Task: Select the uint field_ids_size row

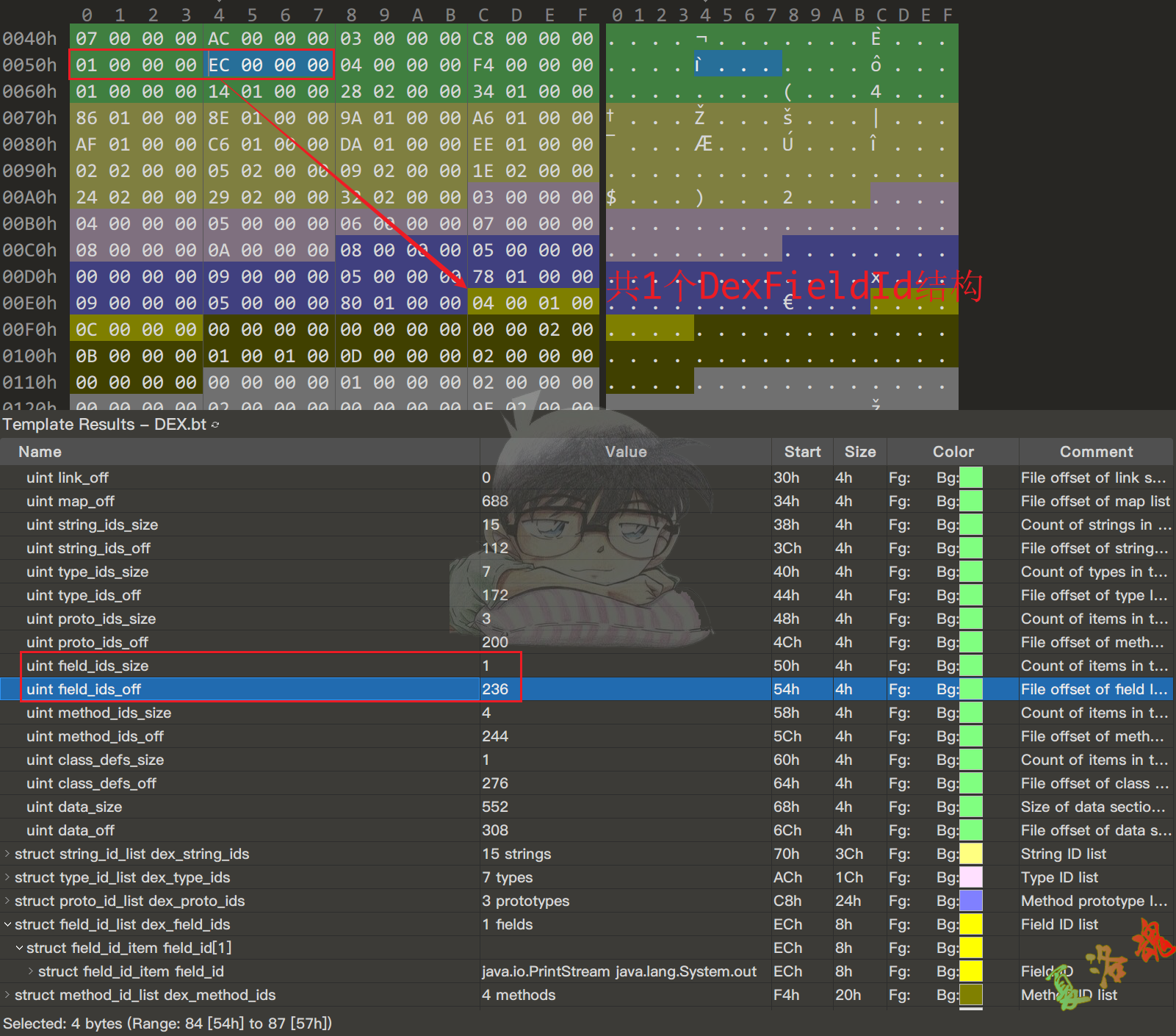Action: (x=87, y=666)
